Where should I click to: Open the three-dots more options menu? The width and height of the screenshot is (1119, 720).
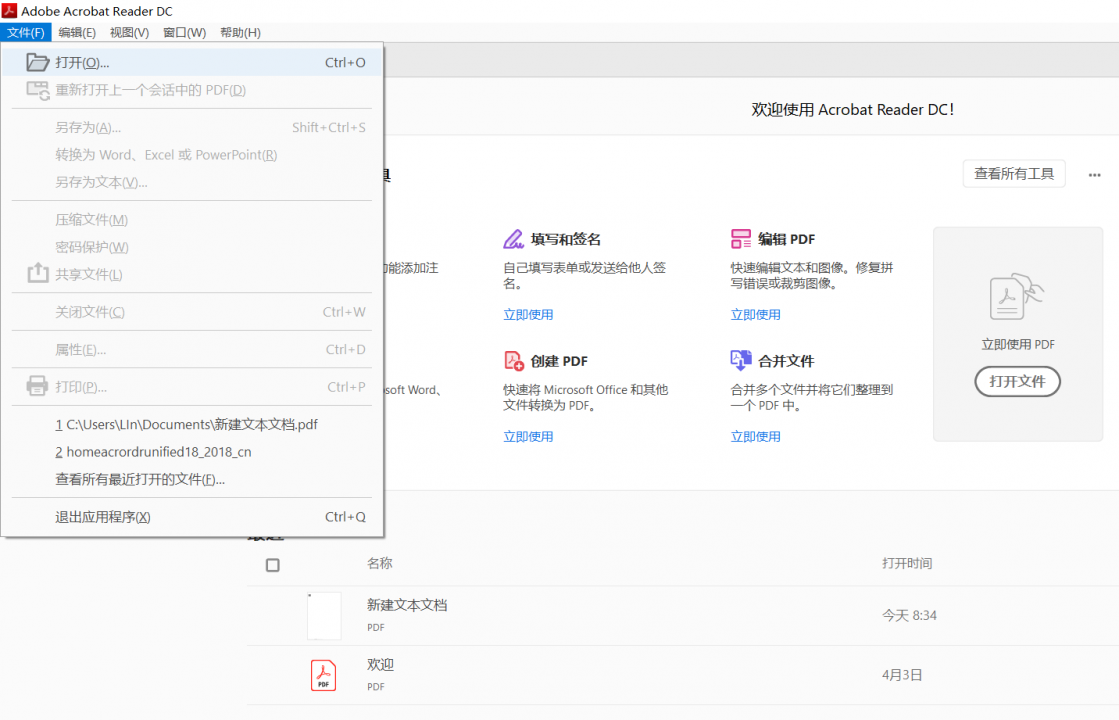tap(1094, 175)
